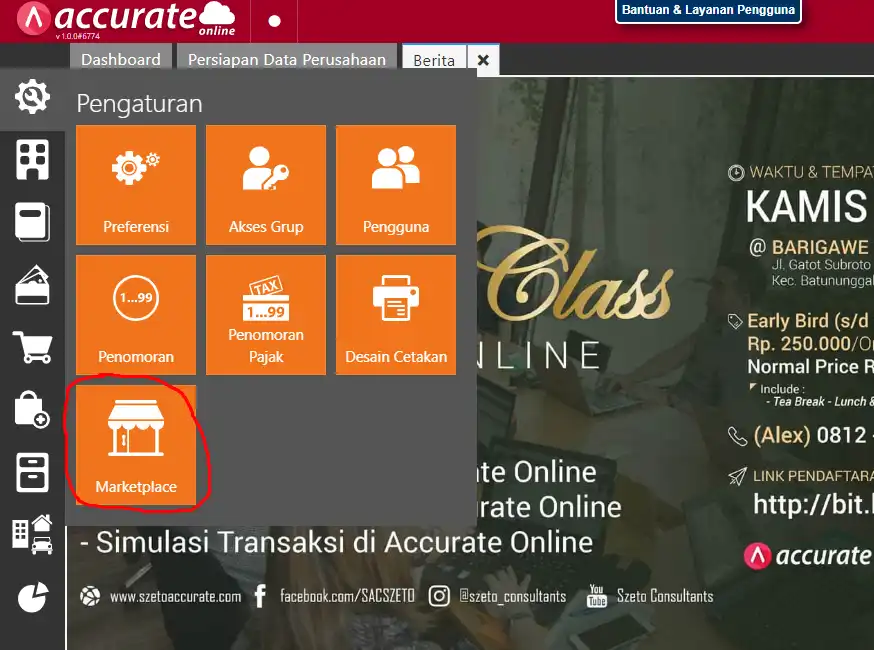Click the http://bit. registration link text
This screenshot has width=874, height=650.
click(813, 505)
